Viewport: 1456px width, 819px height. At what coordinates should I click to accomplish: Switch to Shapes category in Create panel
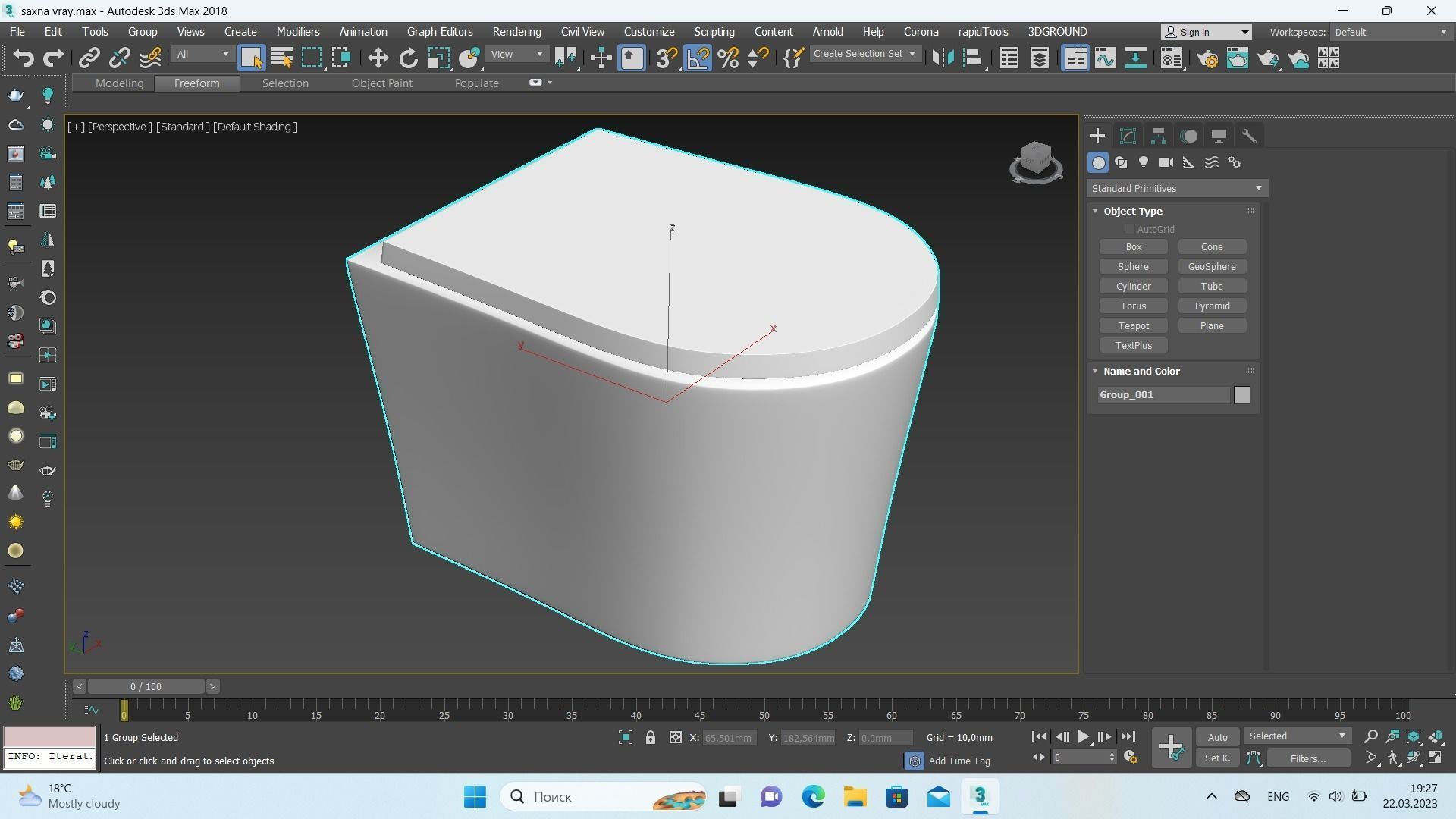coord(1121,162)
